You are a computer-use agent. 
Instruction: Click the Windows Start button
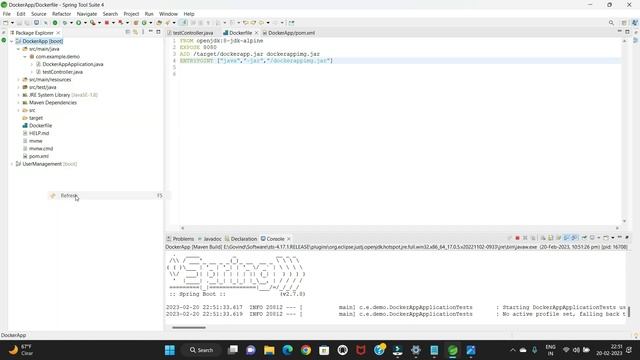(x=170, y=350)
